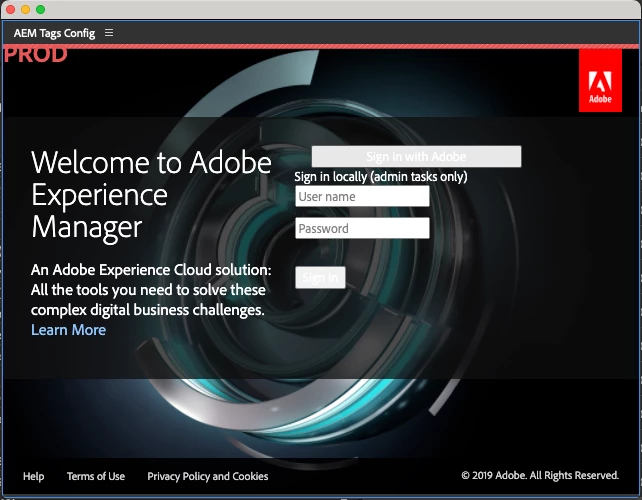
Task: Select the AEM Tags Config tab
Action: [54, 33]
